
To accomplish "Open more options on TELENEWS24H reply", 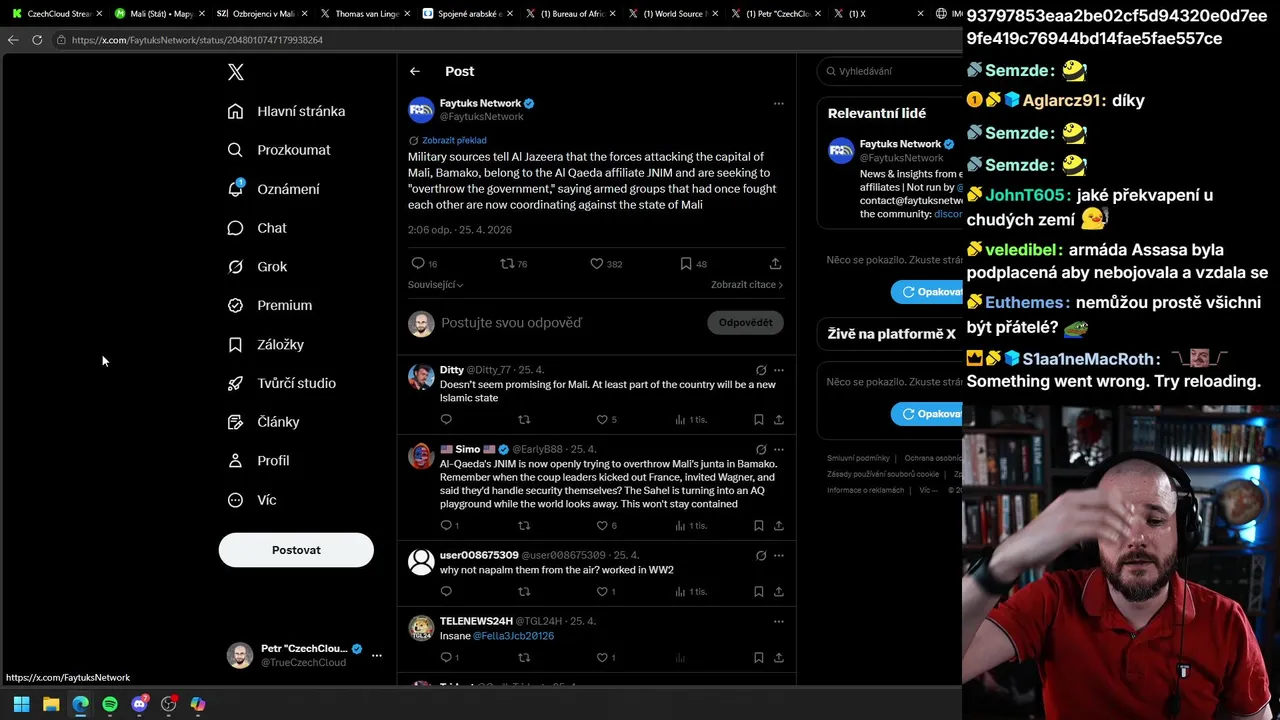I will 778,621.
